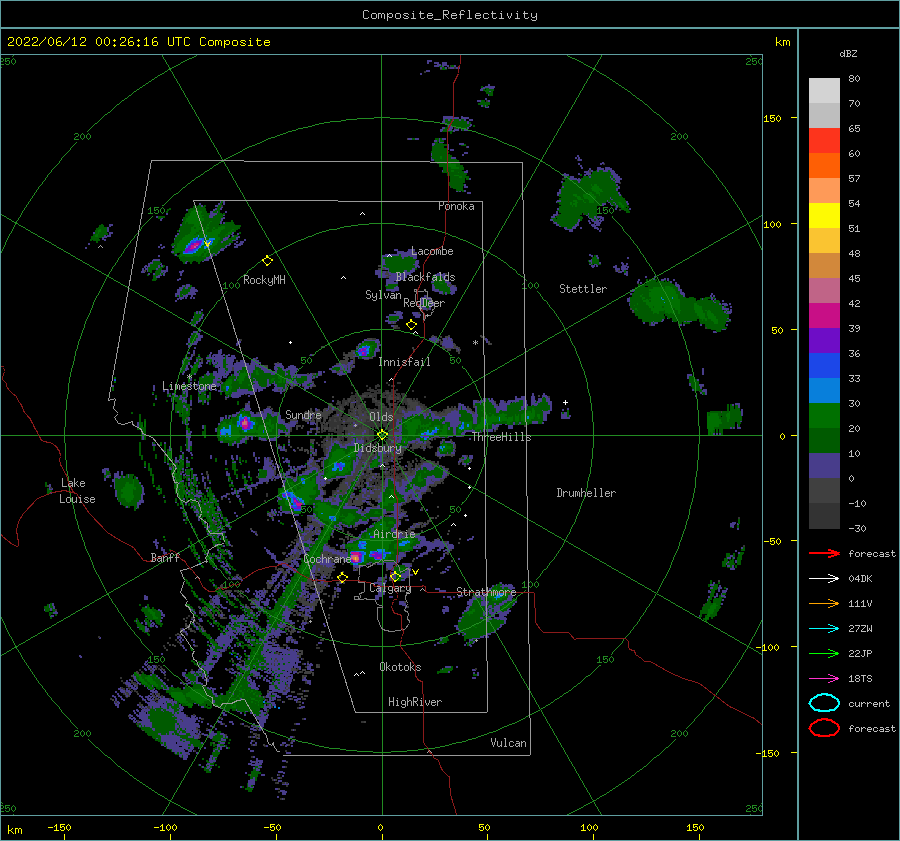The height and width of the screenshot is (841, 900).
Task: Click the Airdrie city label
Action: tap(394, 534)
